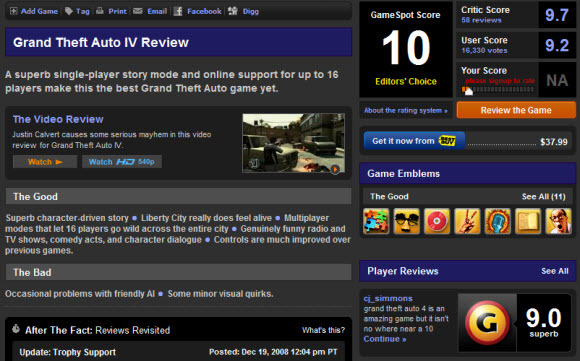
Task: Click 'please signup to rate' link
Action: pos(500,81)
